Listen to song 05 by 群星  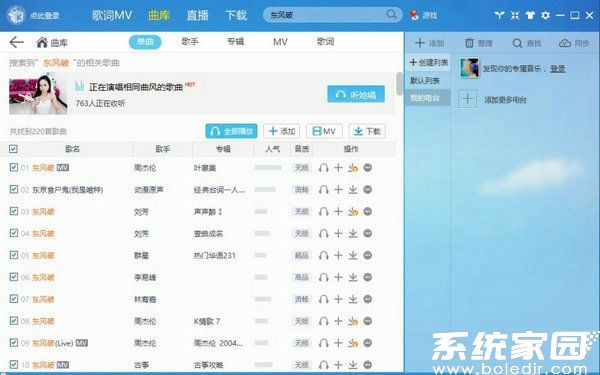(324, 255)
